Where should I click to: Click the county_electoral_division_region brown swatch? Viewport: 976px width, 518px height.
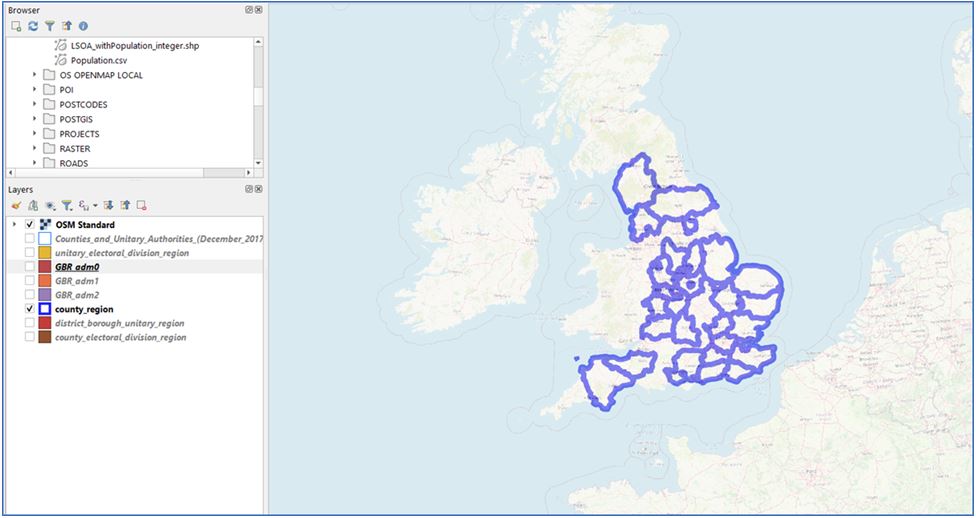45,337
